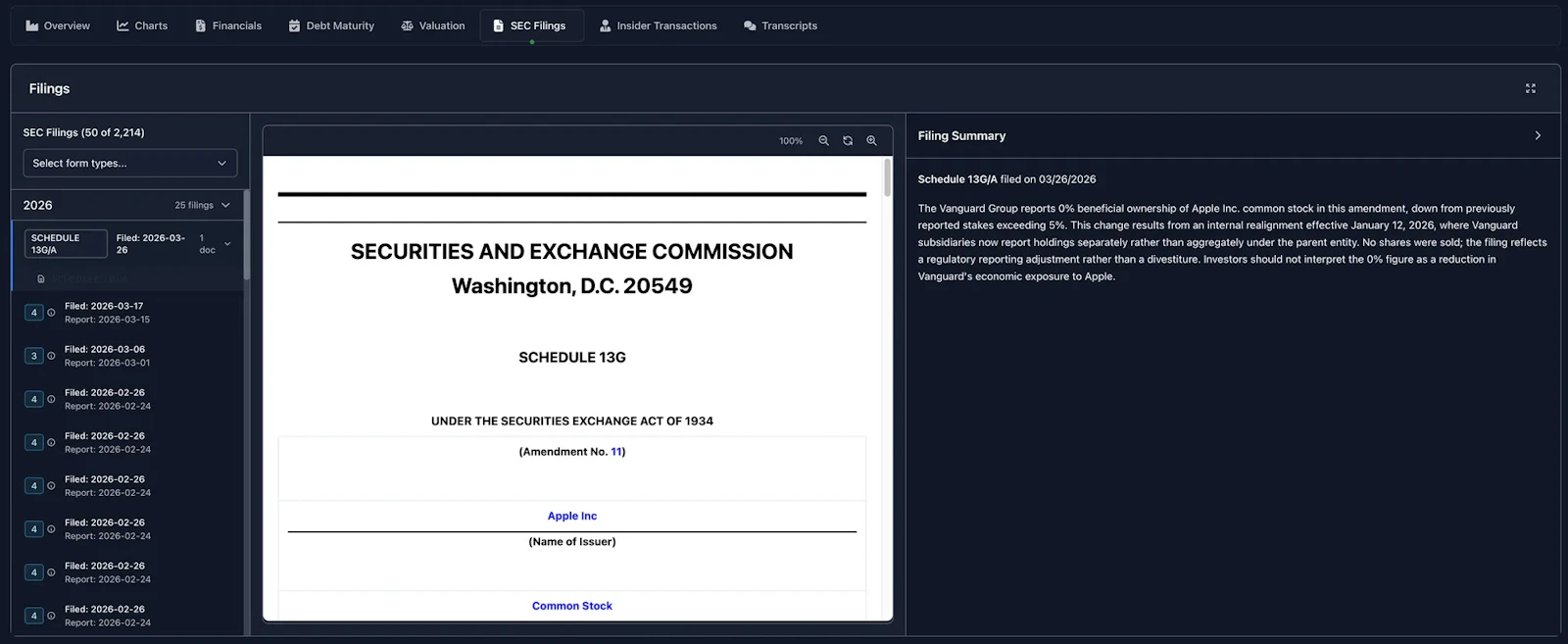Open the filing filed 2026-03-17
The width and height of the screenshot is (1568, 644).
click(x=127, y=313)
